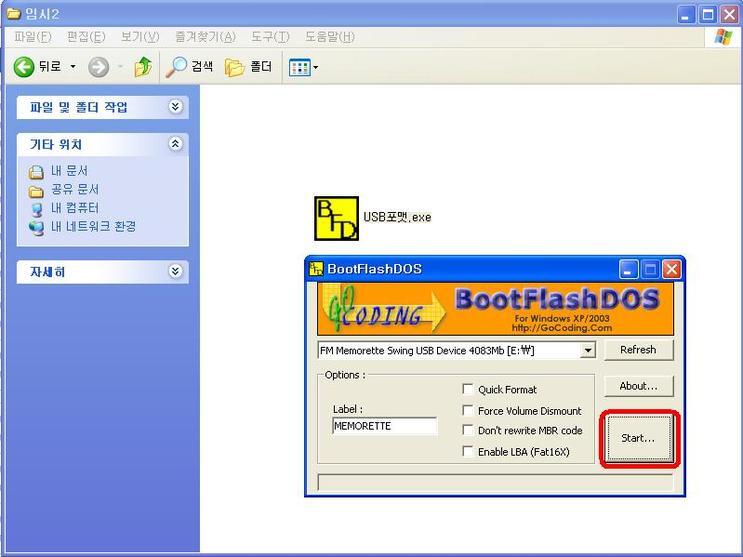Click the Label field containing MEMORETTE

click(385, 426)
